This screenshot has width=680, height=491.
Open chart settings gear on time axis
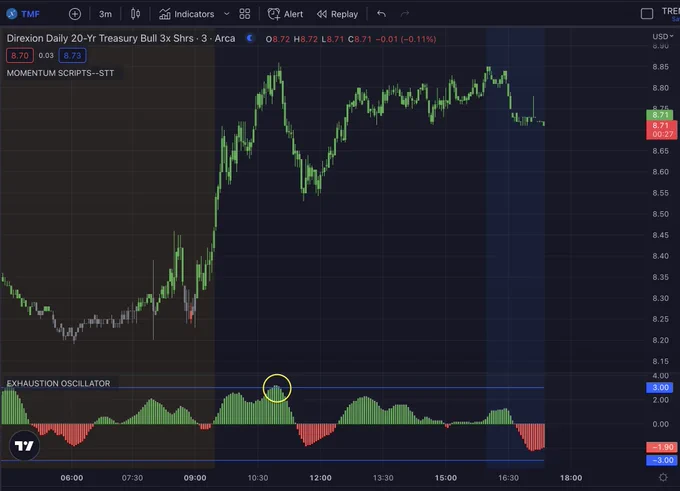663,477
